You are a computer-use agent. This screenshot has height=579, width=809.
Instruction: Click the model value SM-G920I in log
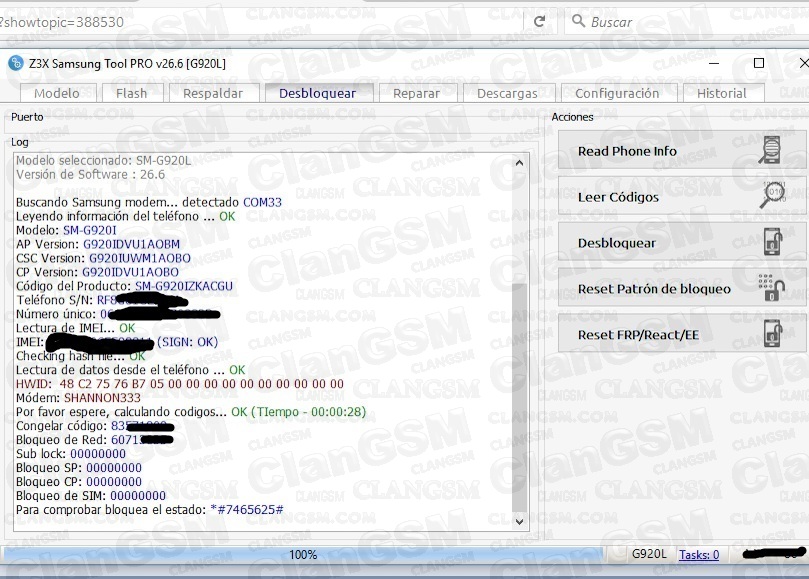[x=90, y=230]
